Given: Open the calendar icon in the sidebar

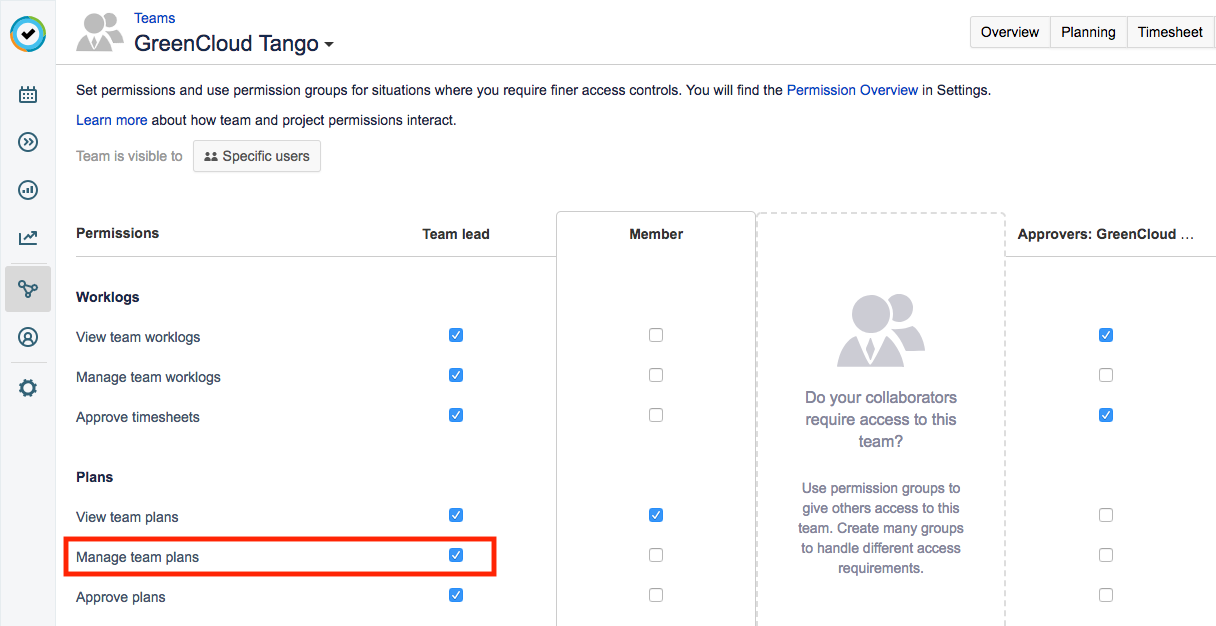Looking at the screenshot, I should 27,94.
